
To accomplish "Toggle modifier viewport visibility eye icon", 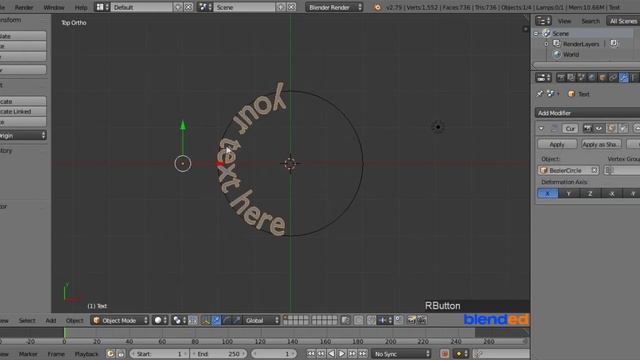I will click(598, 129).
